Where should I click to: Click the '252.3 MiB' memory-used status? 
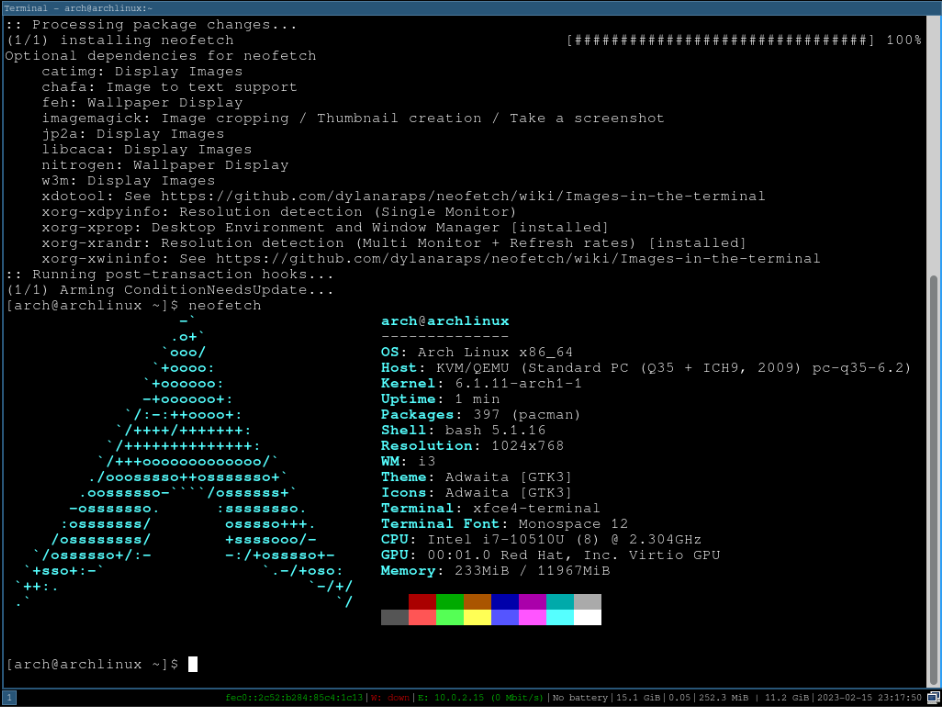[x=723, y=697]
